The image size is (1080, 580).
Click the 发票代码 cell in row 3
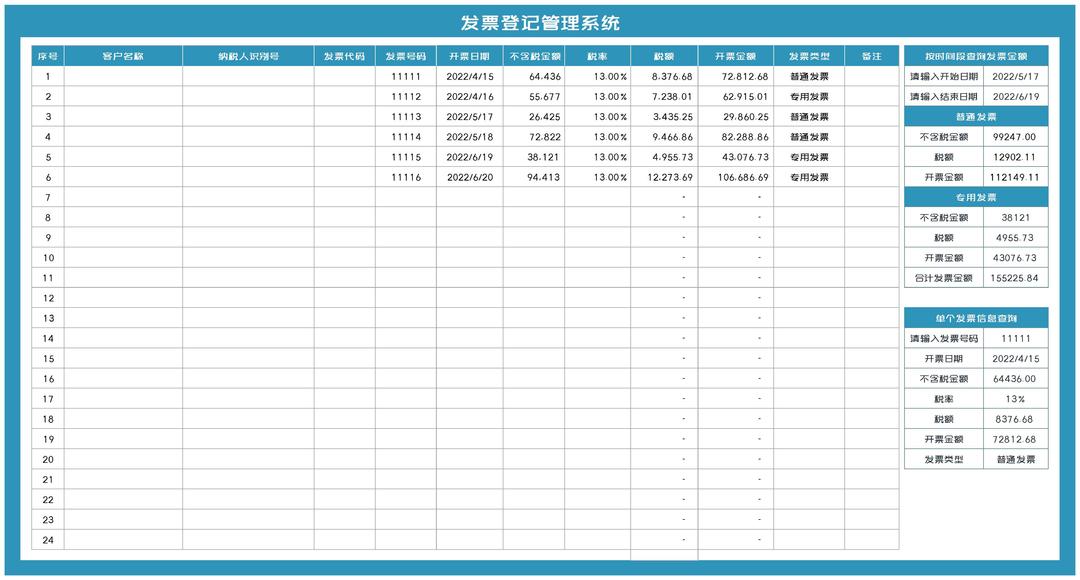pos(344,116)
